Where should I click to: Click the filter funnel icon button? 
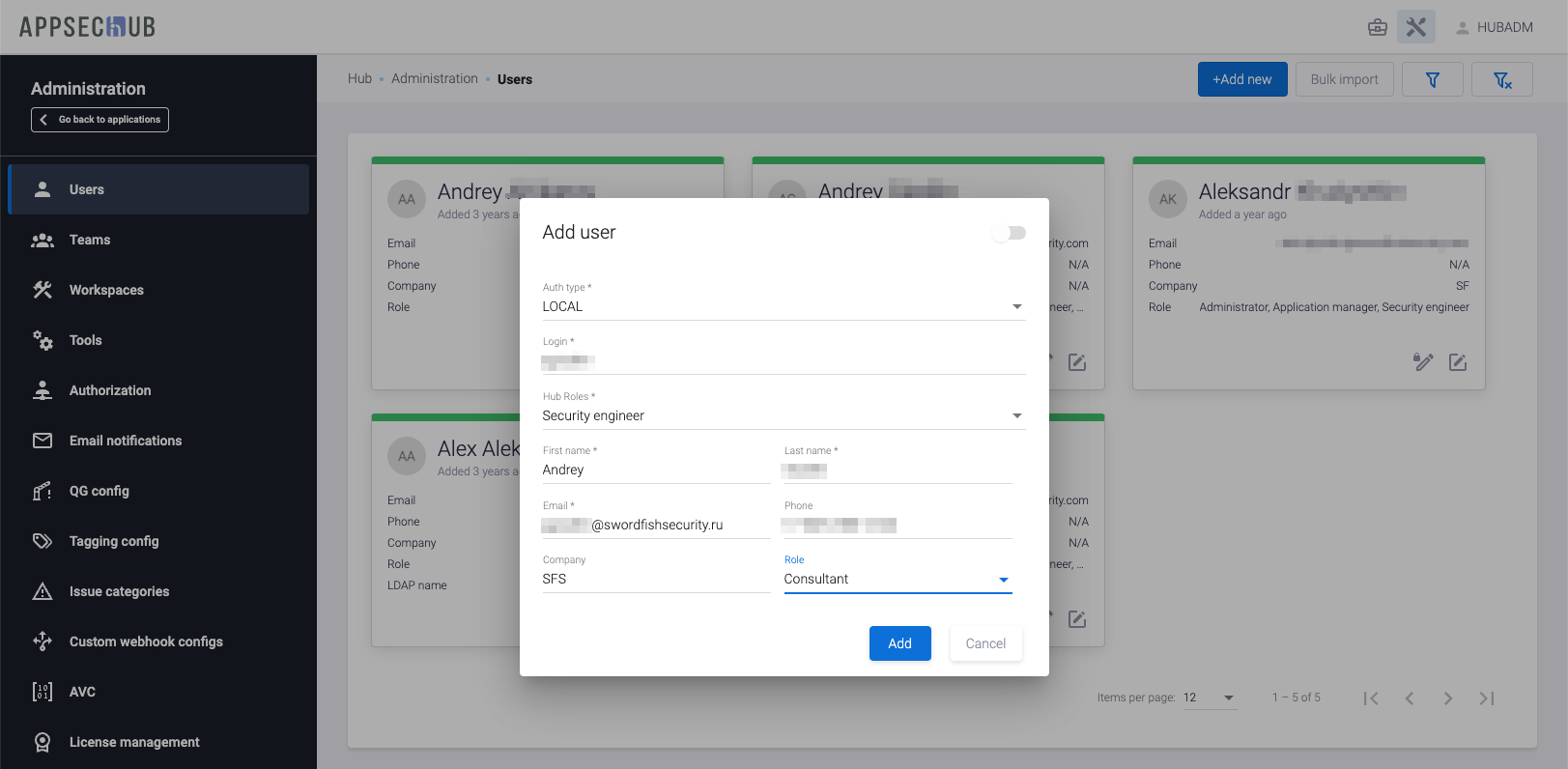1432,79
